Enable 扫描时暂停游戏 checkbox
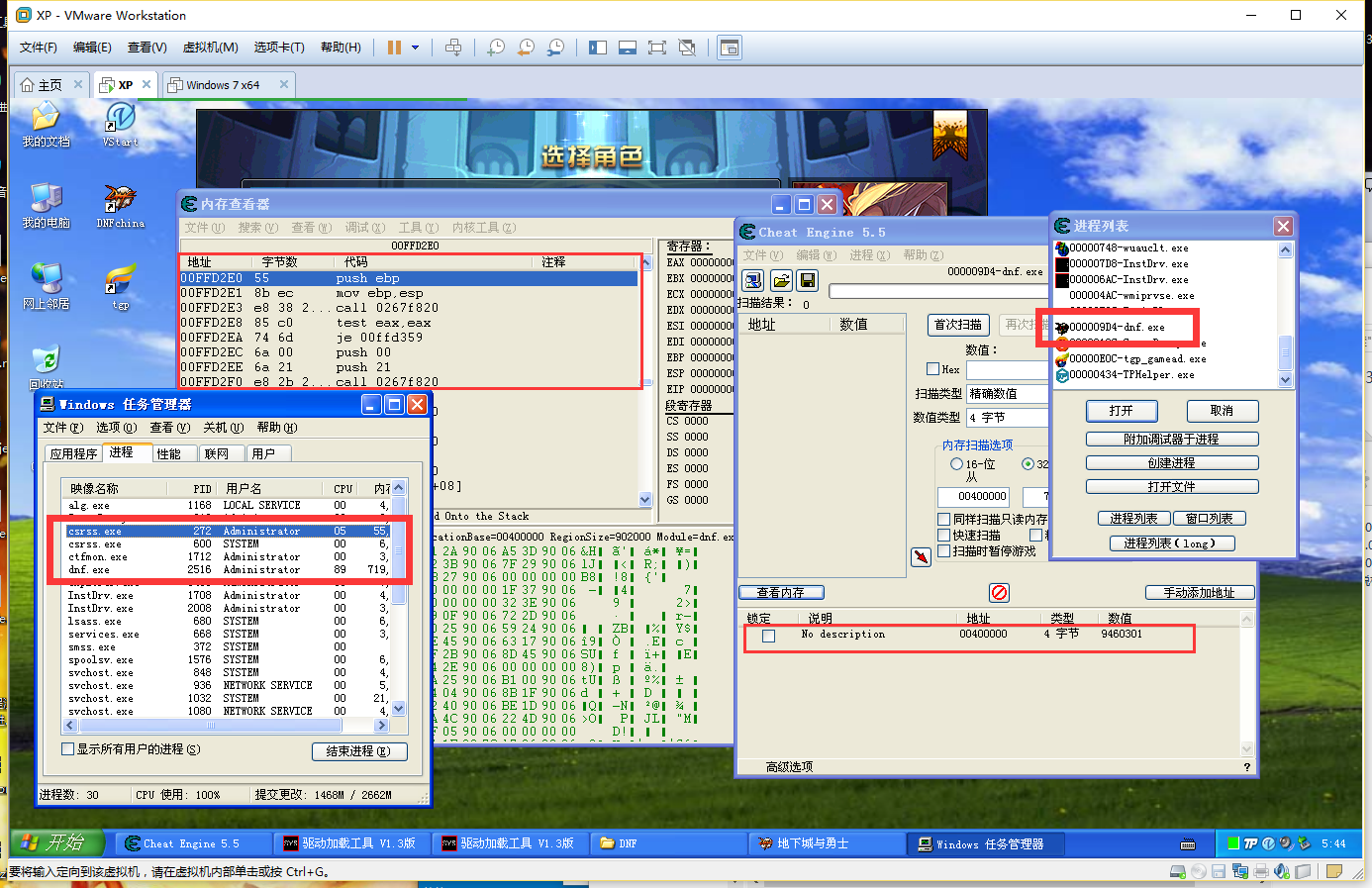Image resolution: width=1372 pixels, height=888 pixels. coord(943,550)
